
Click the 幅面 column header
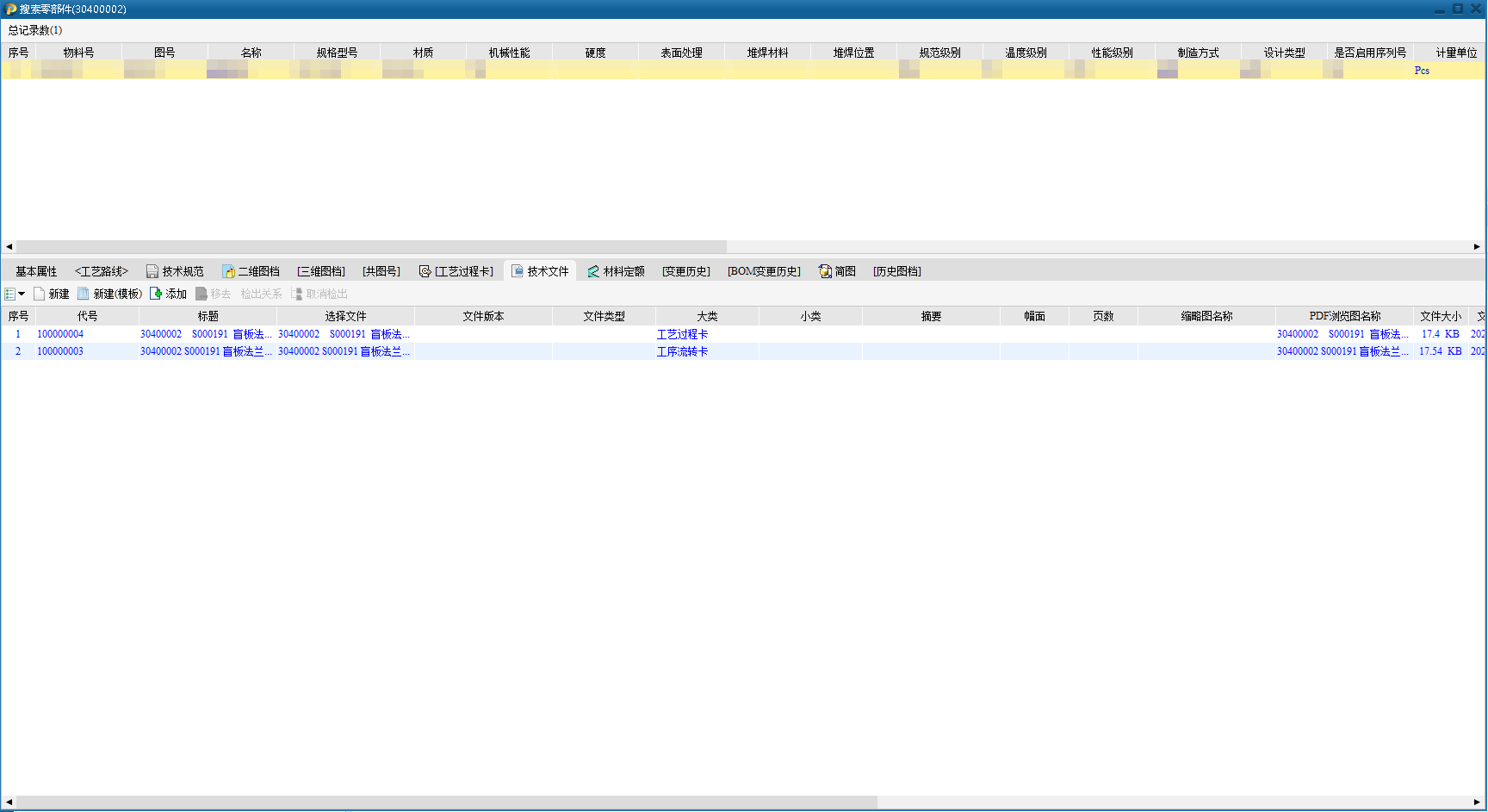[1034, 316]
